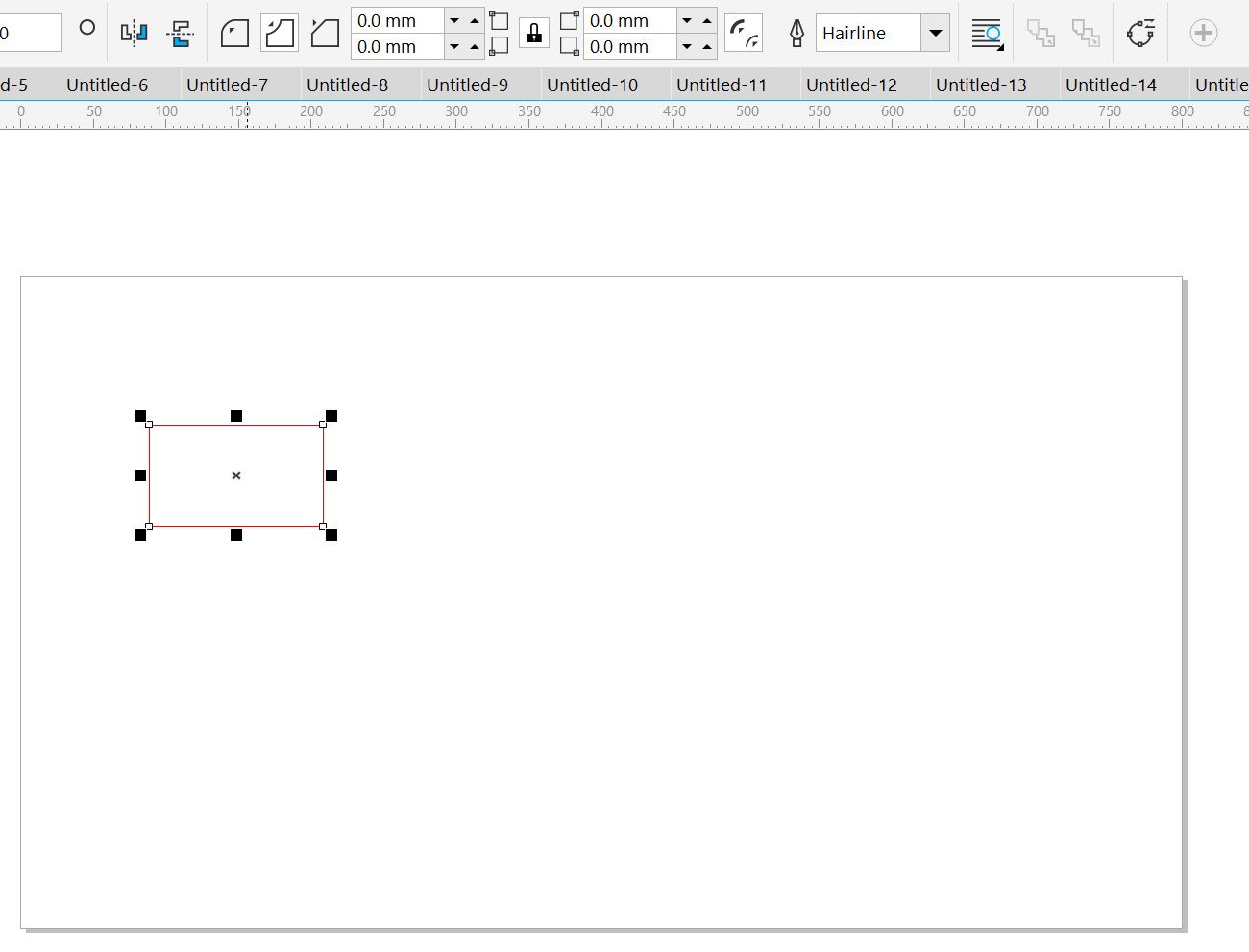Click the top-left corner radius field
The width and height of the screenshot is (1249, 952).
pos(398,20)
